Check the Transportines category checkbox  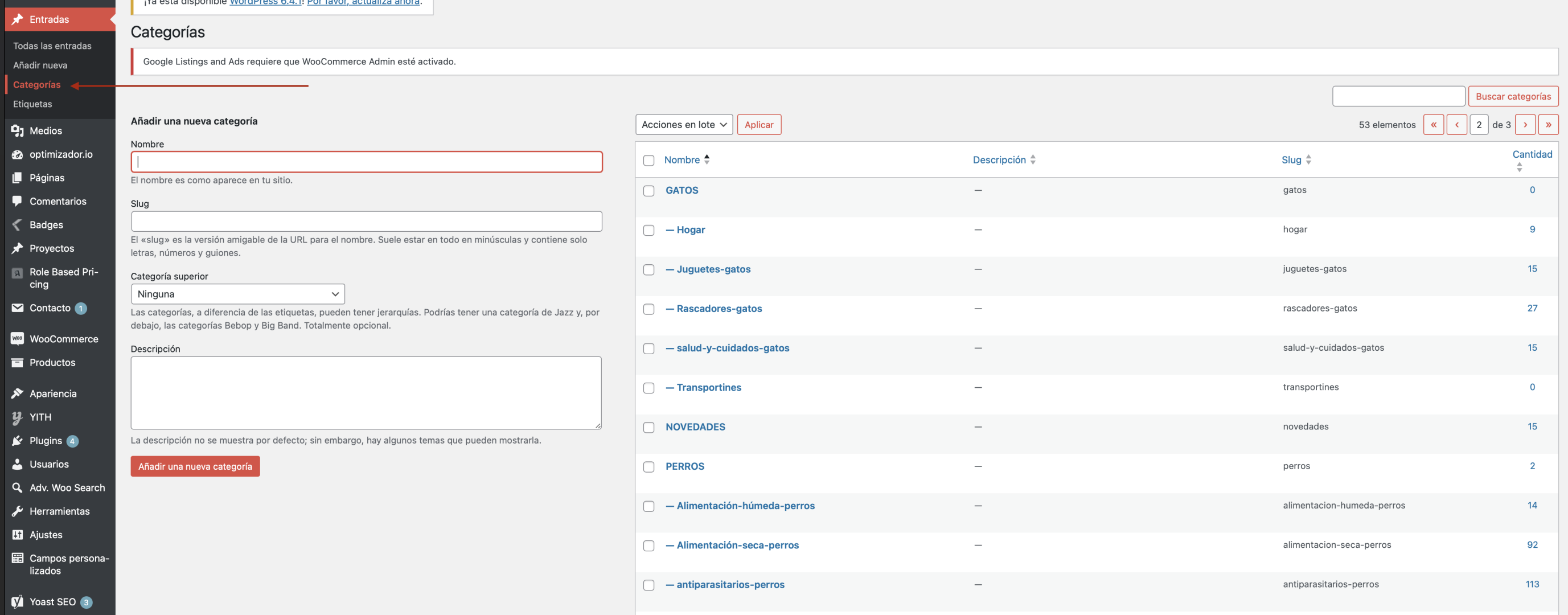point(649,388)
